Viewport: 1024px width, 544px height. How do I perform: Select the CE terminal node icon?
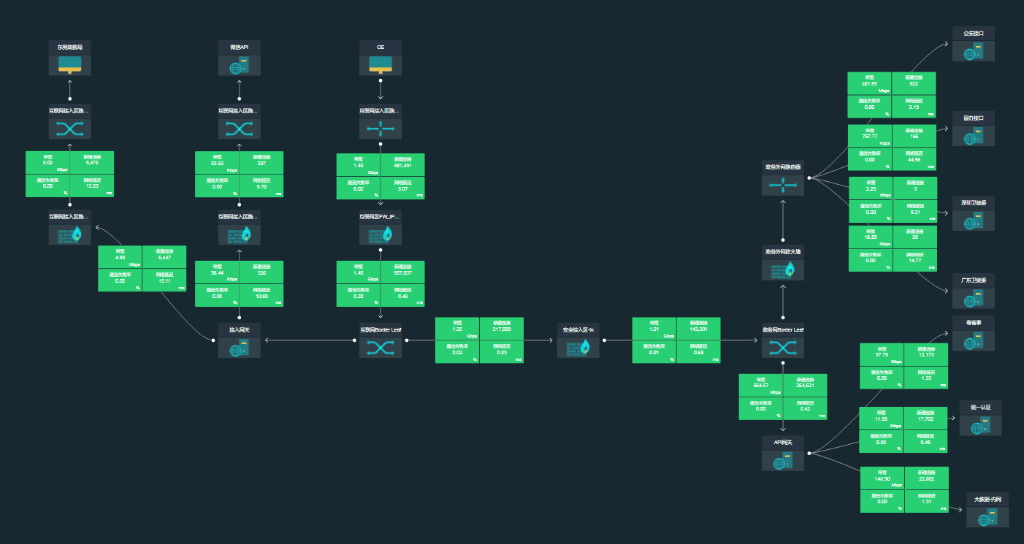[380, 65]
